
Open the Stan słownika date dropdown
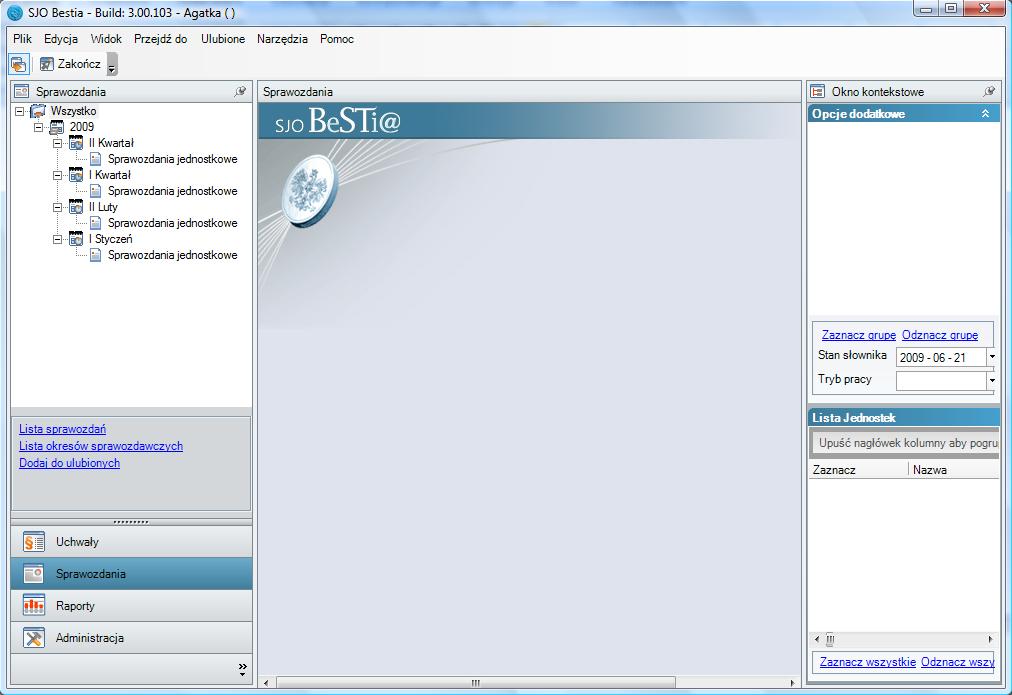click(992, 357)
